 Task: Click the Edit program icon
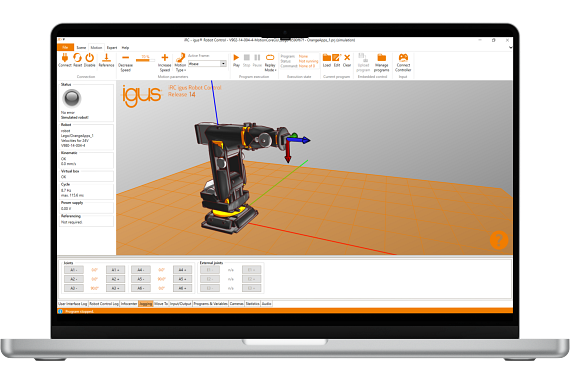(337, 57)
